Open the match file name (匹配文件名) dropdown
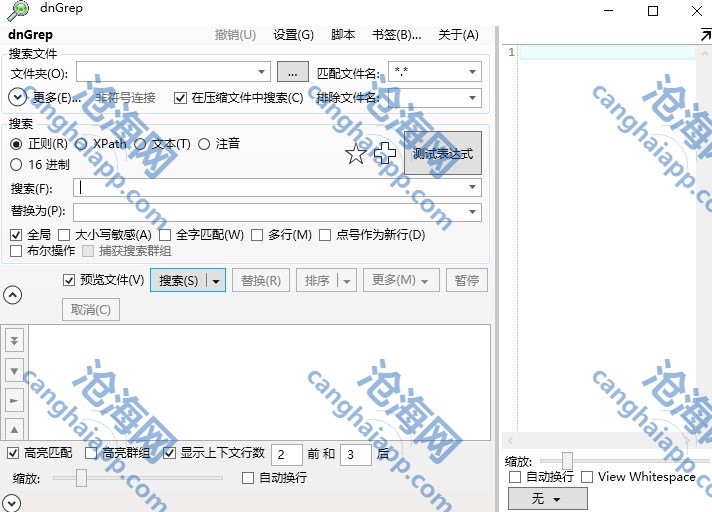This screenshot has width=712, height=512. click(473, 72)
